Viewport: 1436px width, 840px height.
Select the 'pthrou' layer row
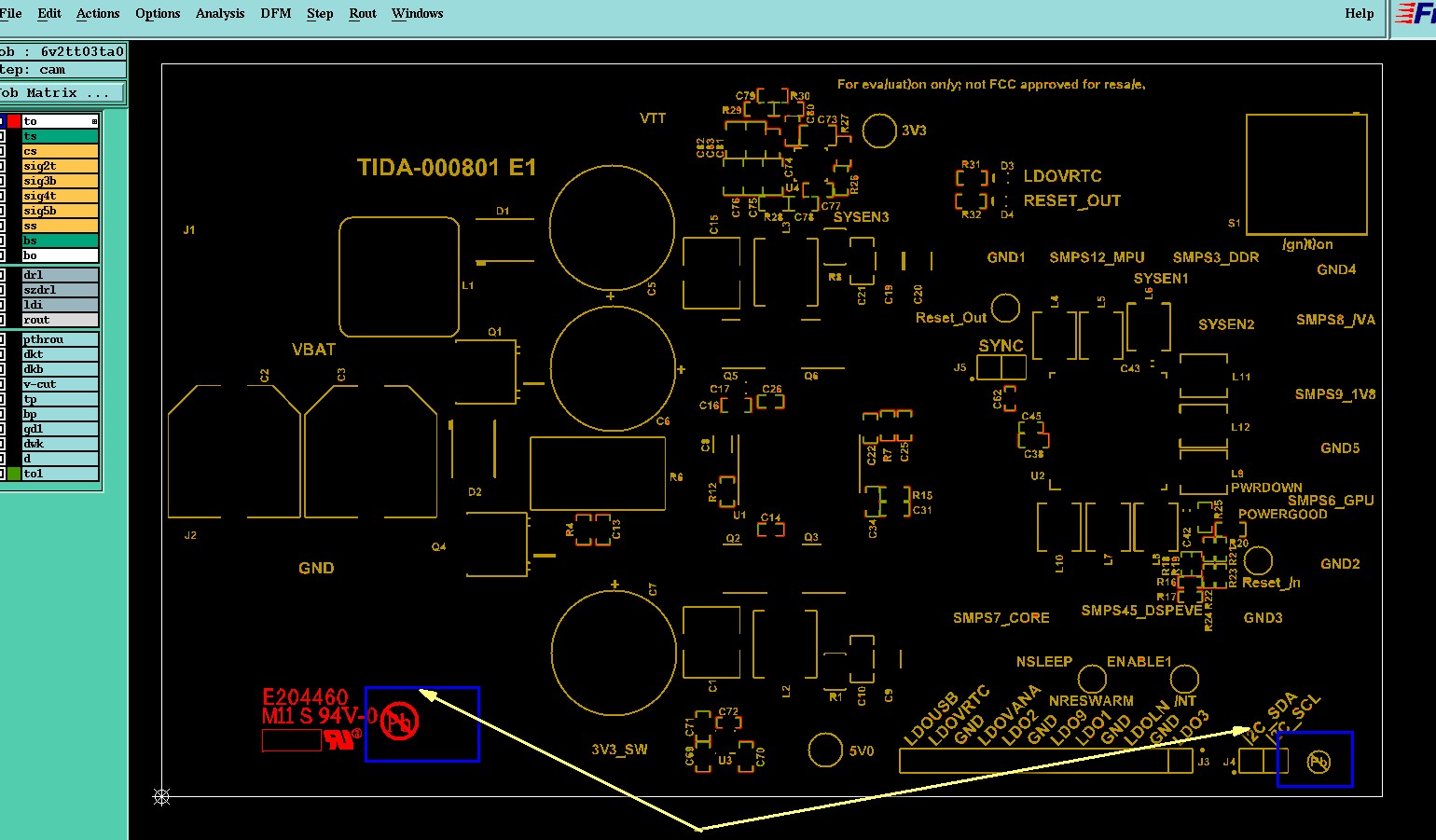coord(60,339)
